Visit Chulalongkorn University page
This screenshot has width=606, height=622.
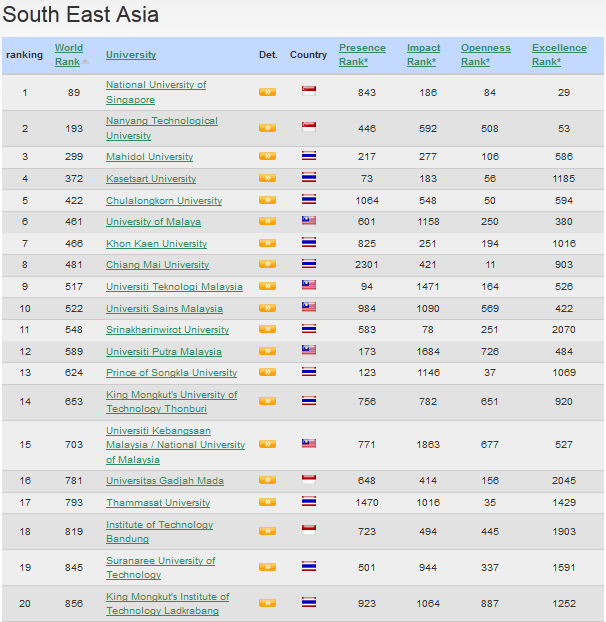[164, 200]
